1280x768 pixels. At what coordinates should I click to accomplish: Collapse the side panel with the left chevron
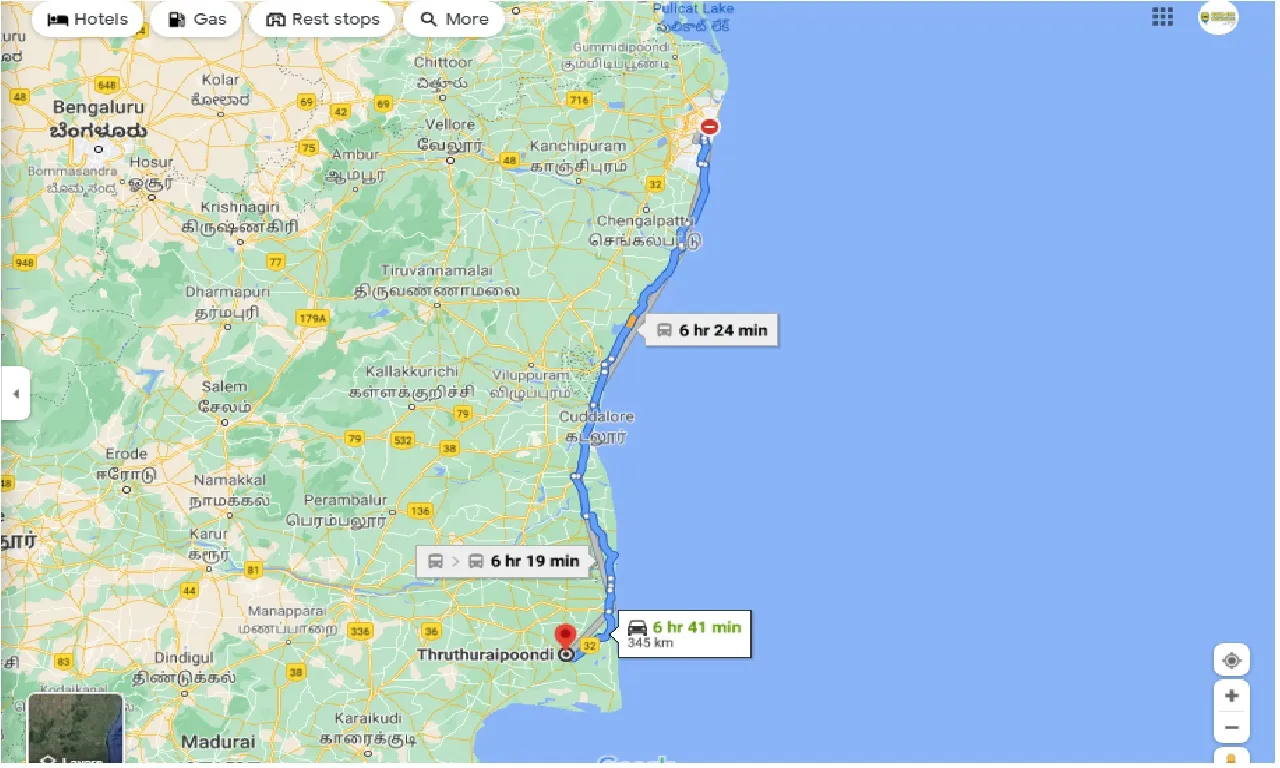[x=15, y=394]
